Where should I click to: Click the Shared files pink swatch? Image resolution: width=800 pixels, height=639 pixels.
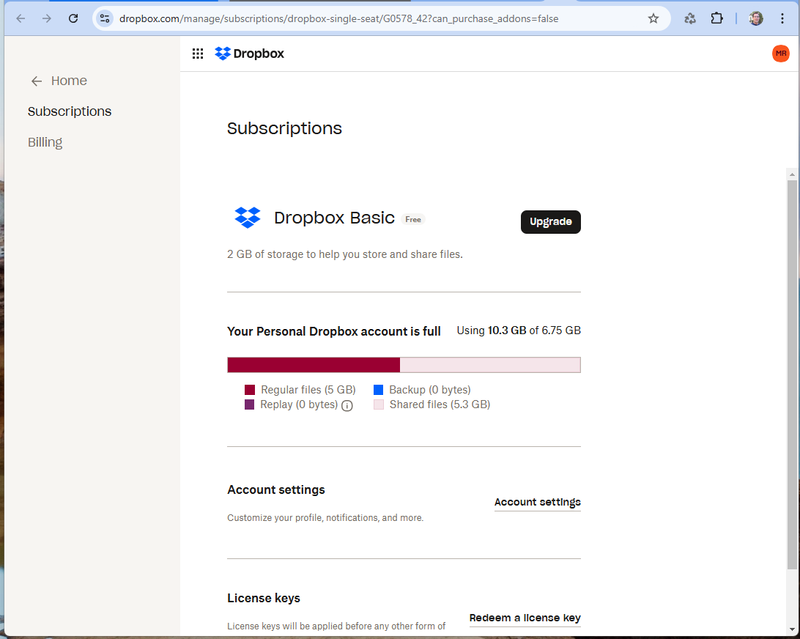378,405
